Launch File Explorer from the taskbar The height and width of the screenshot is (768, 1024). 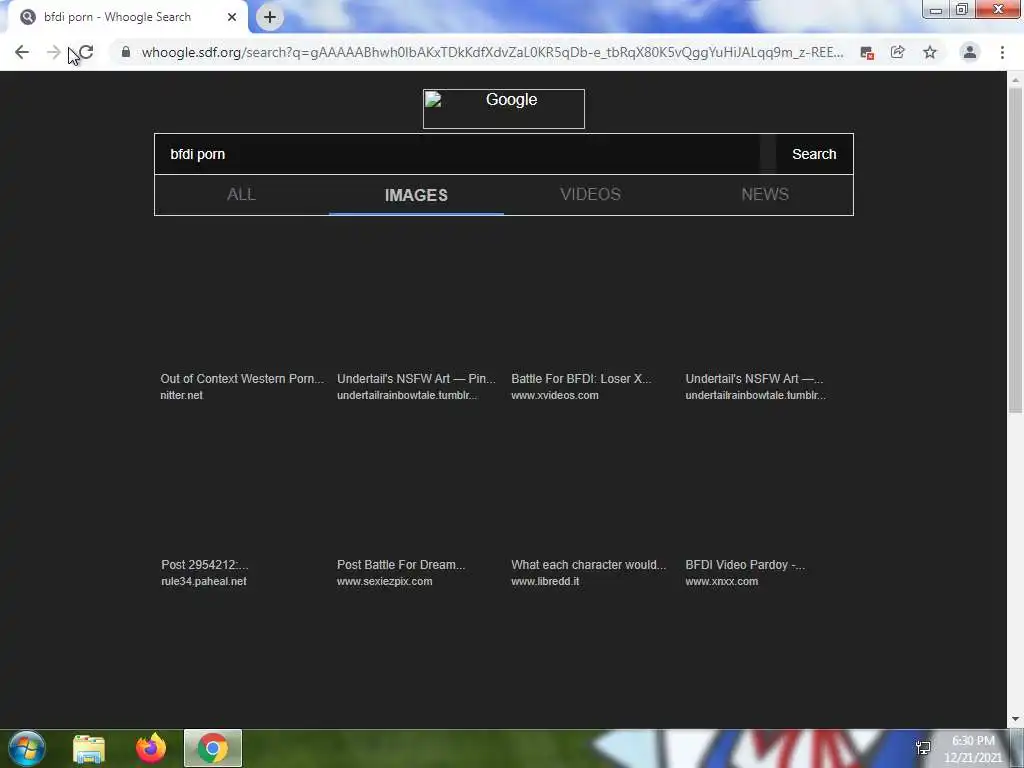tap(89, 748)
